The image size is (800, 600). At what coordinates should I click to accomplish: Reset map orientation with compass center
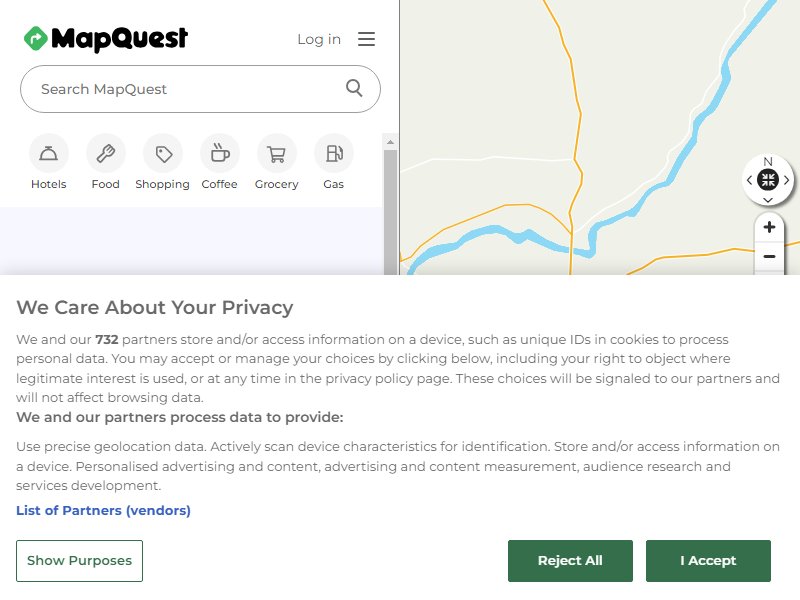(768, 180)
